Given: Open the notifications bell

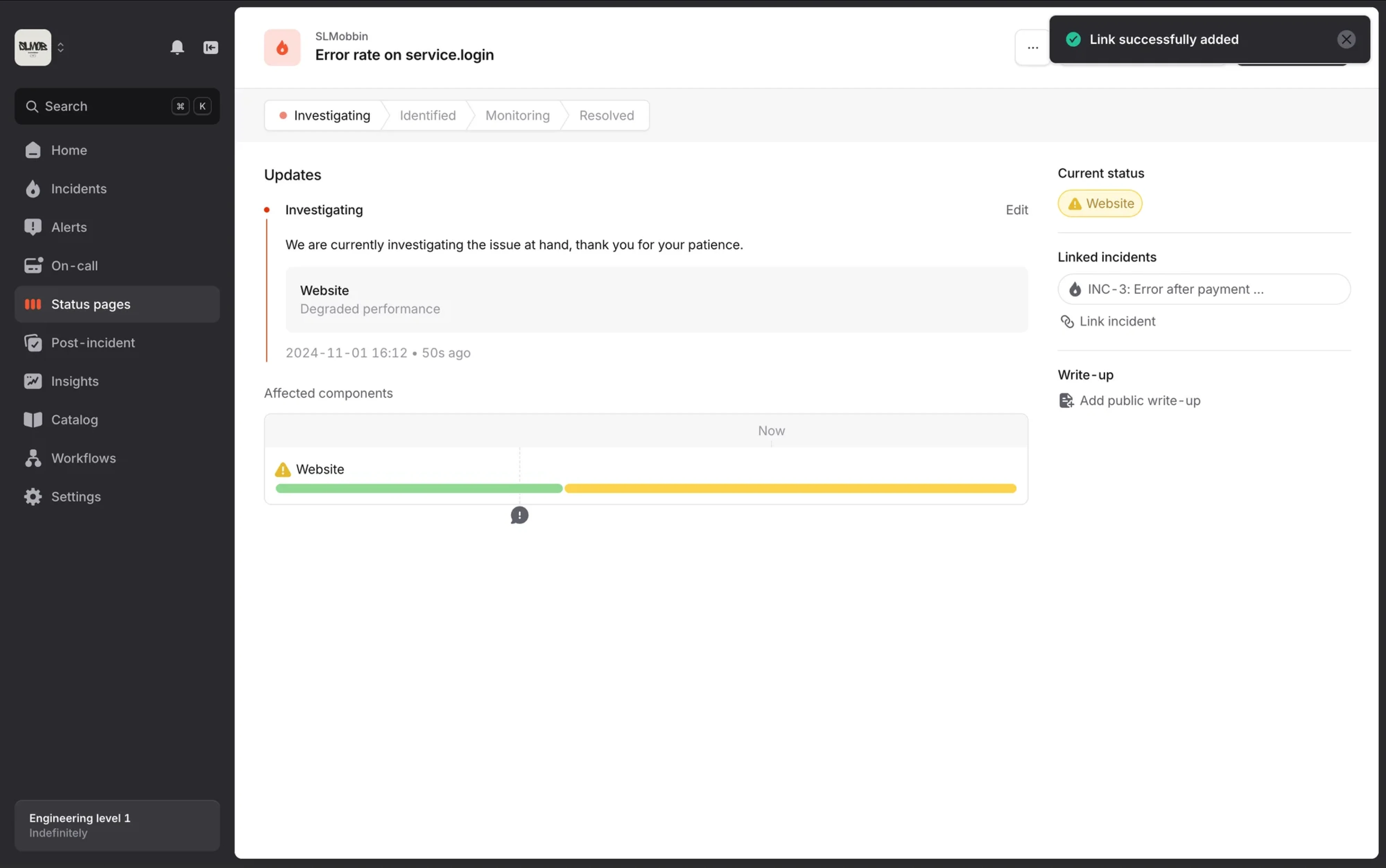Looking at the screenshot, I should point(178,47).
